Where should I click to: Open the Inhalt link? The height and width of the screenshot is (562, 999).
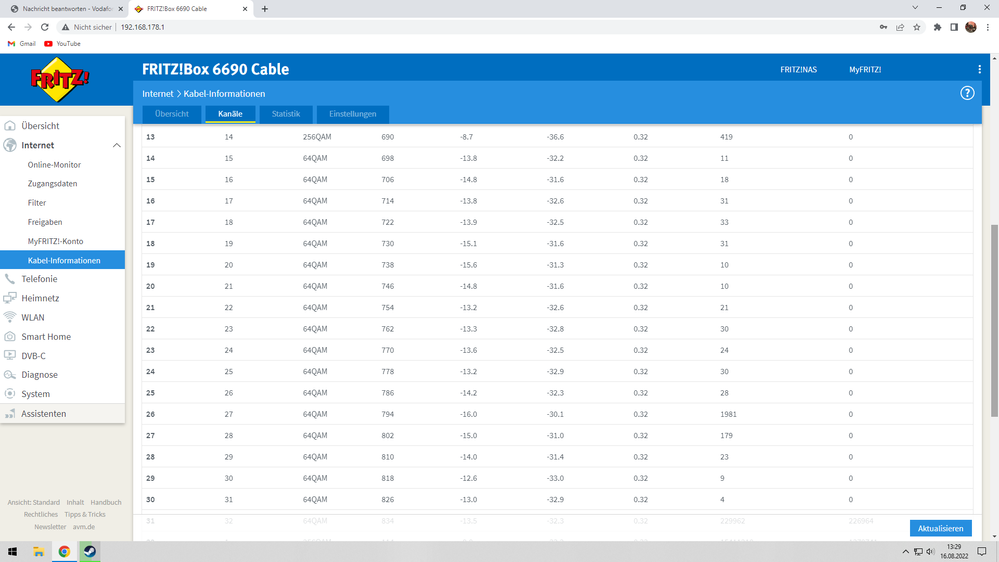(75, 502)
